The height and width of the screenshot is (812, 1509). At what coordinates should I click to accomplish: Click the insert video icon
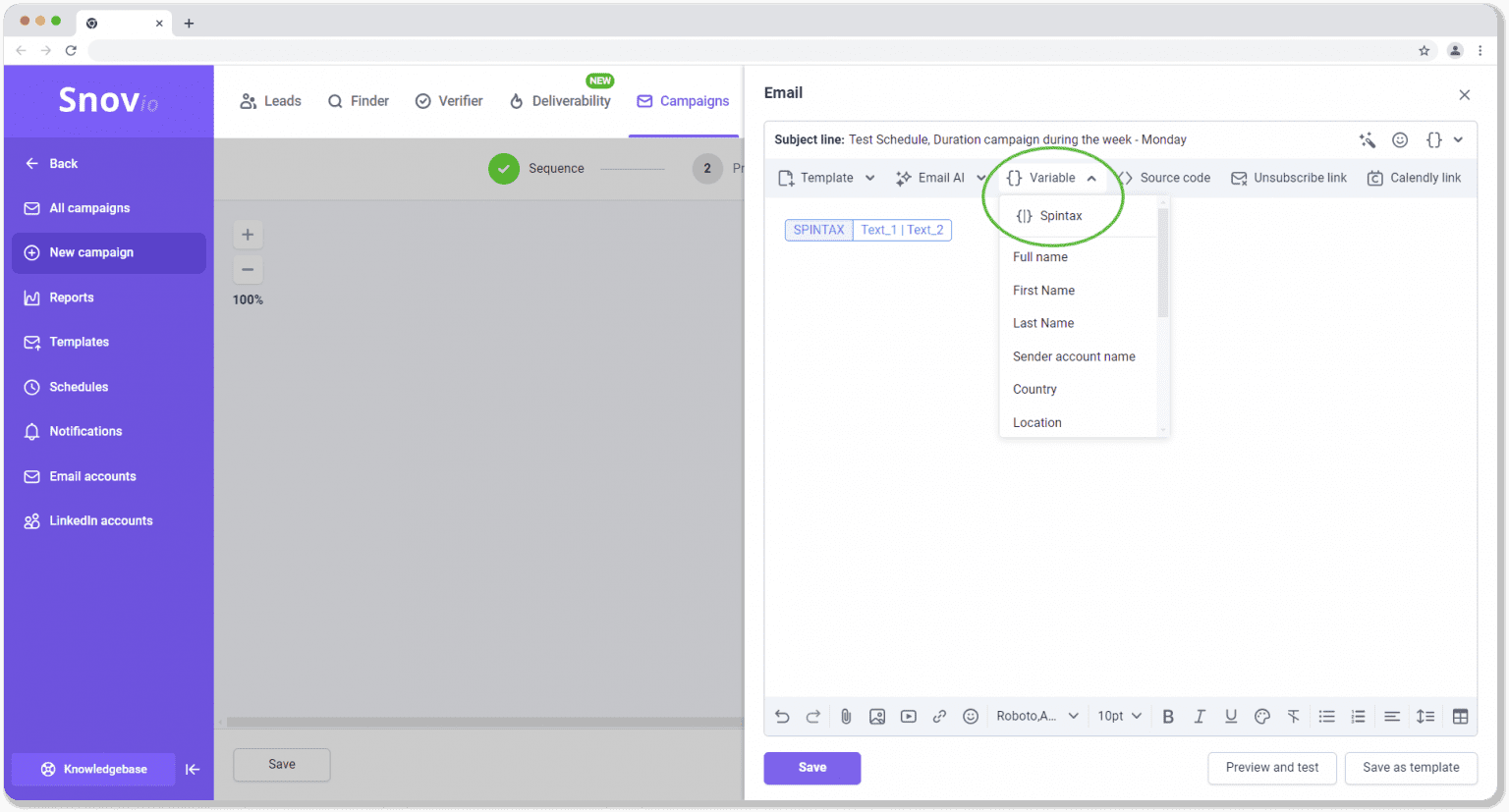pyautogui.click(x=909, y=717)
